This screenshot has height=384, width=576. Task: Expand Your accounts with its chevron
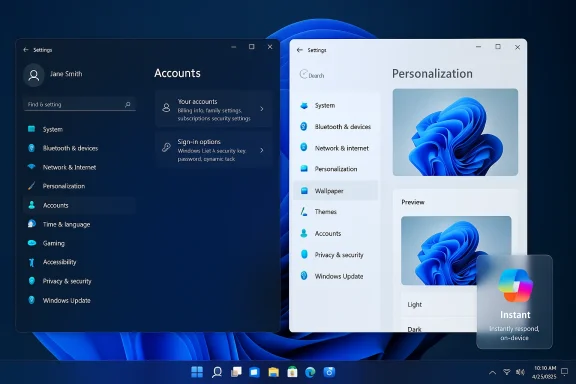pyautogui.click(x=262, y=109)
